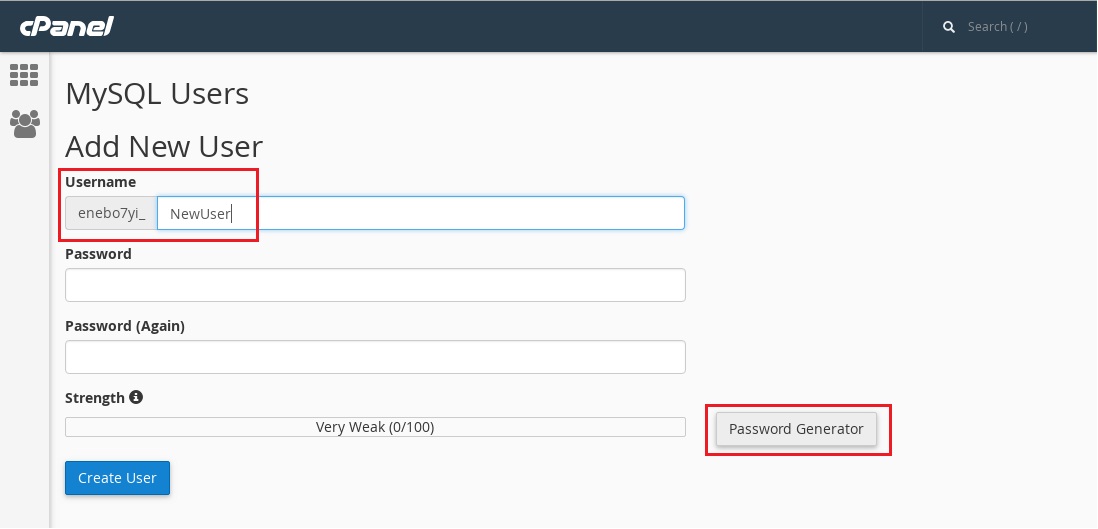This screenshot has width=1098, height=529.
Task: Click the Username field label
Action: pos(101,182)
